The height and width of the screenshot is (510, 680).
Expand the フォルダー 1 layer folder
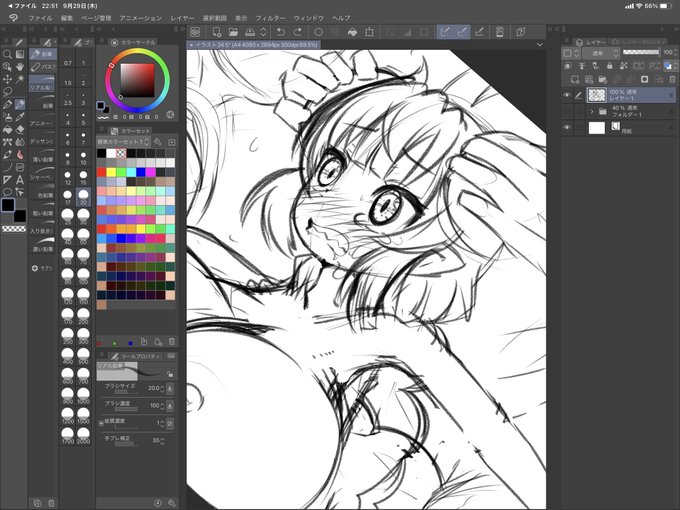592,111
